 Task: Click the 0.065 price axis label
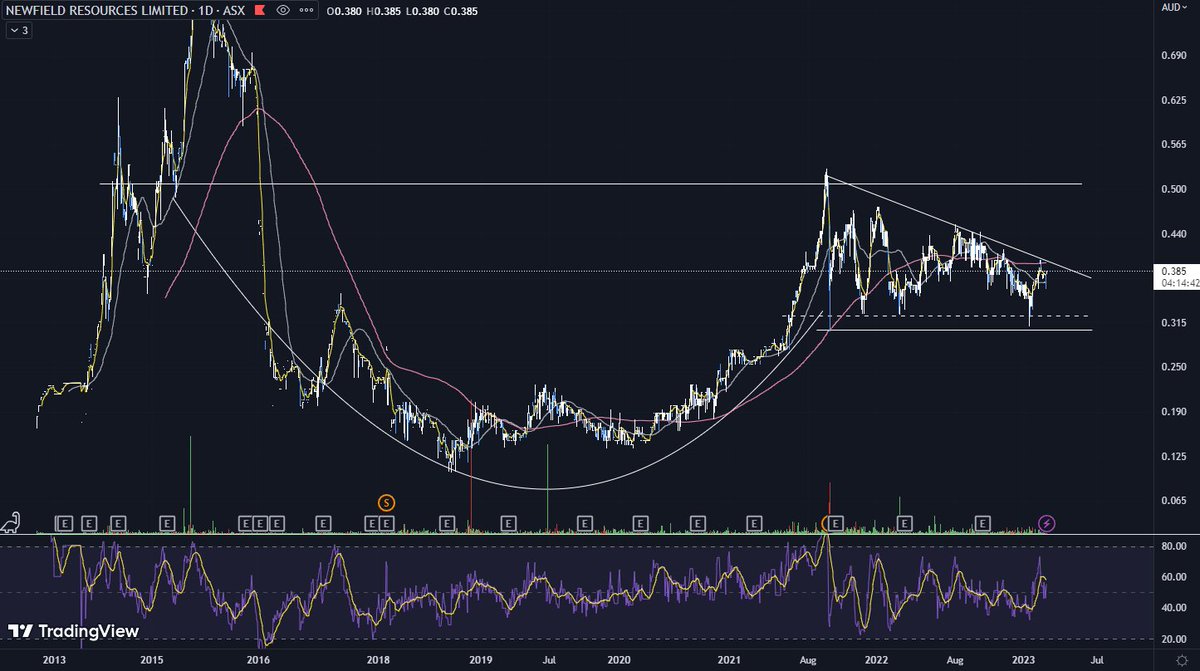tap(1172, 501)
